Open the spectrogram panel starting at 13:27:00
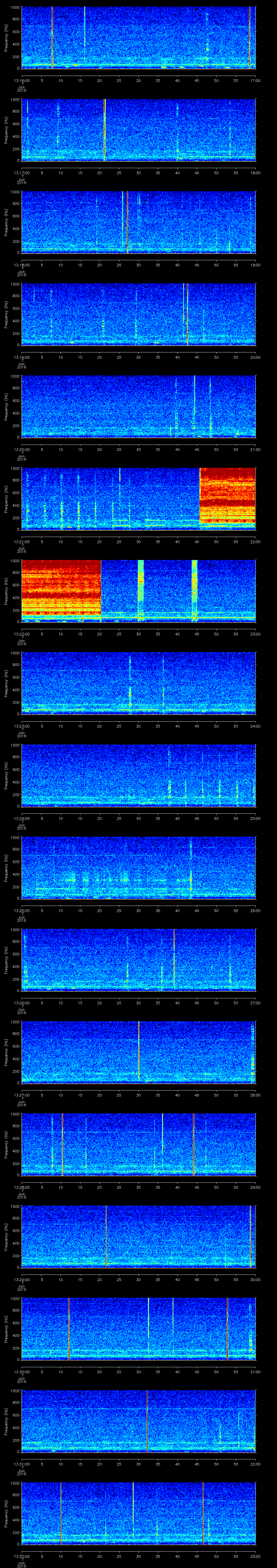Viewport: 277px width, 1568px height. (138, 1052)
